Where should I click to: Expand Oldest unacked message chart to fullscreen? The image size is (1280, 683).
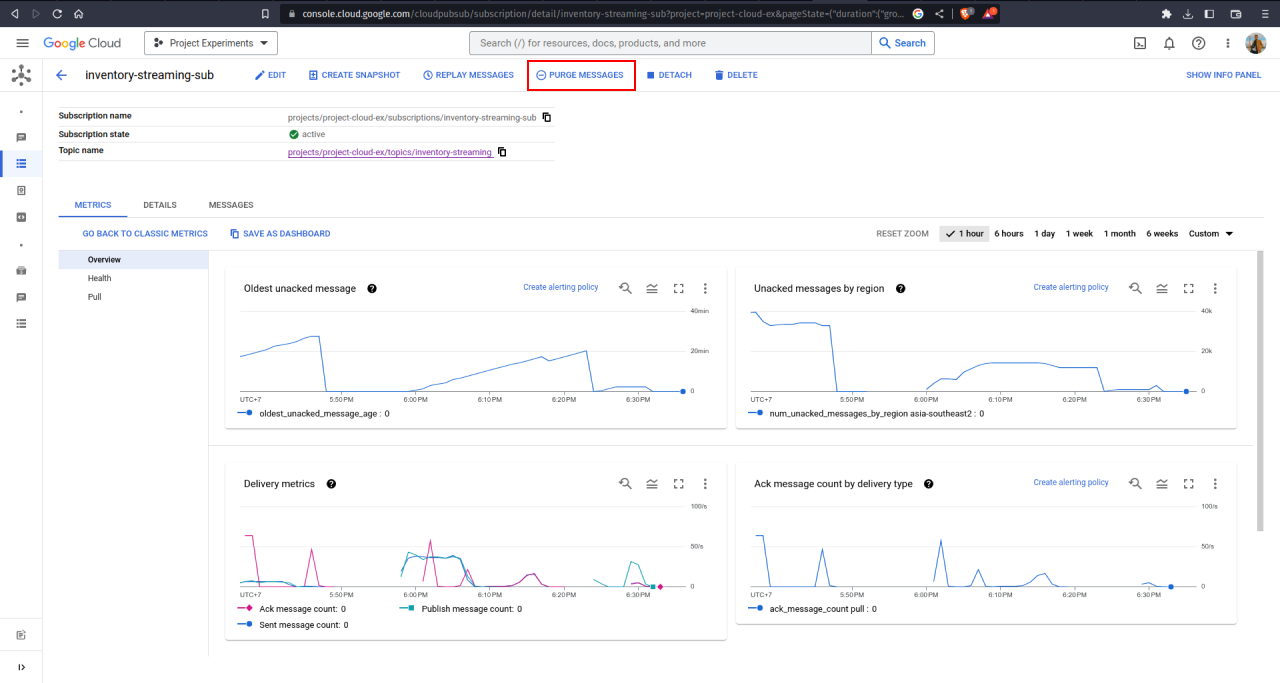[x=678, y=288]
